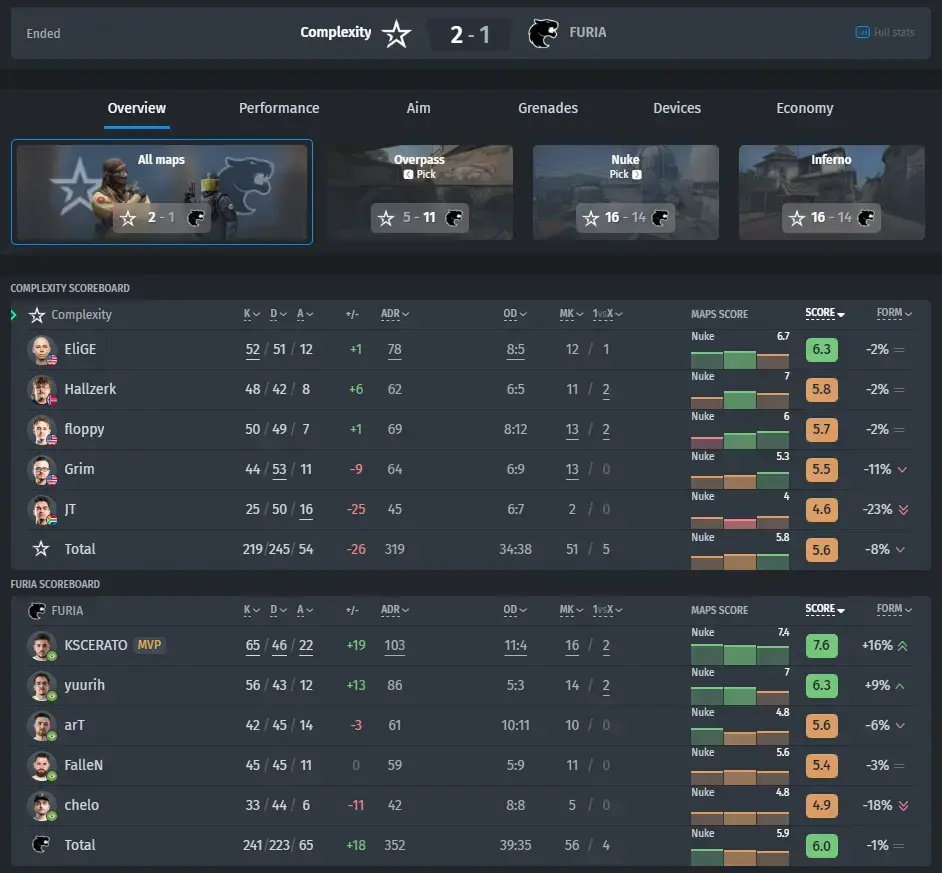Open yuurih player avatar

click(41, 686)
